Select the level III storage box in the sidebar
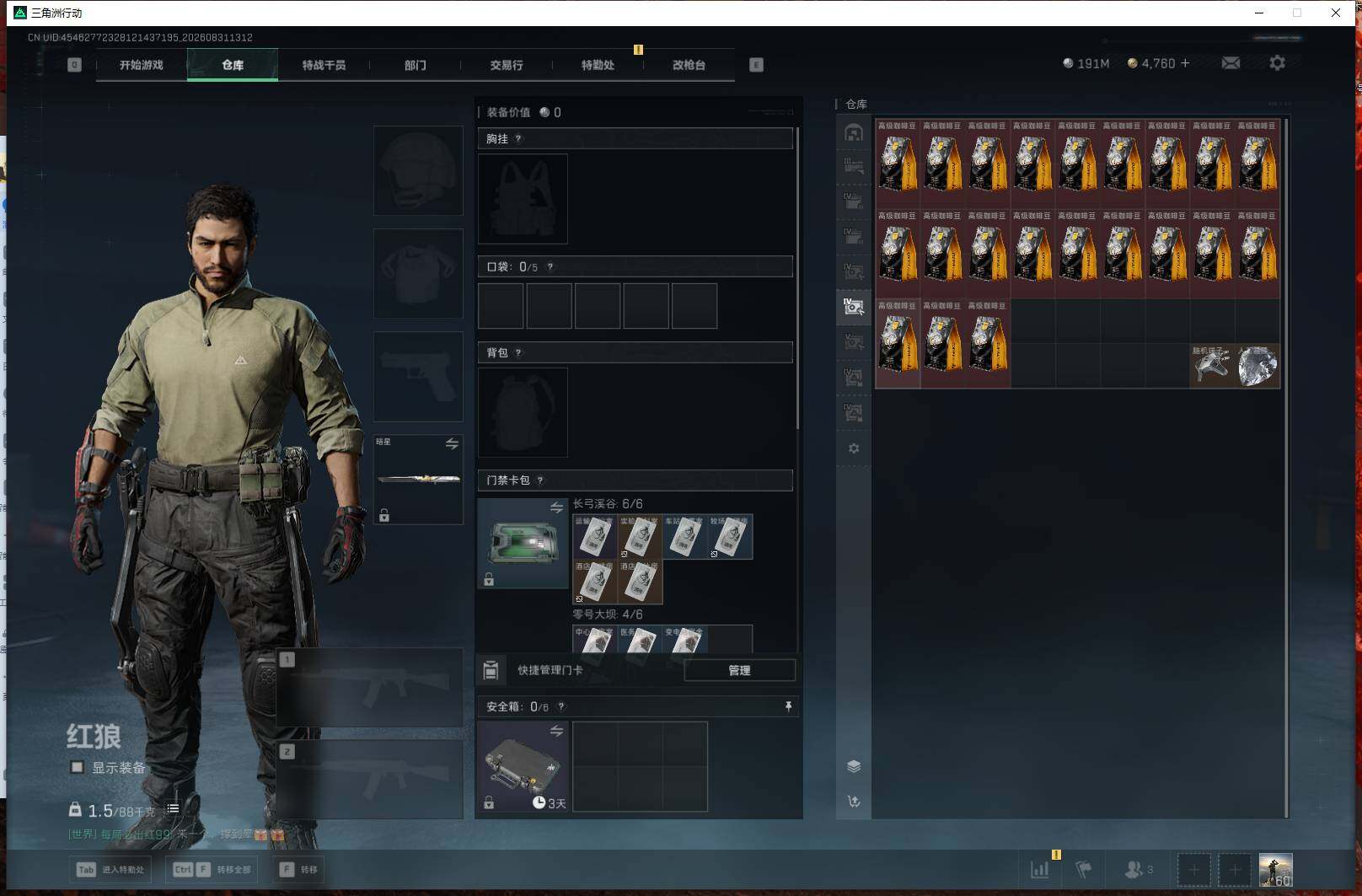The image size is (1362, 896). pos(854,166)
